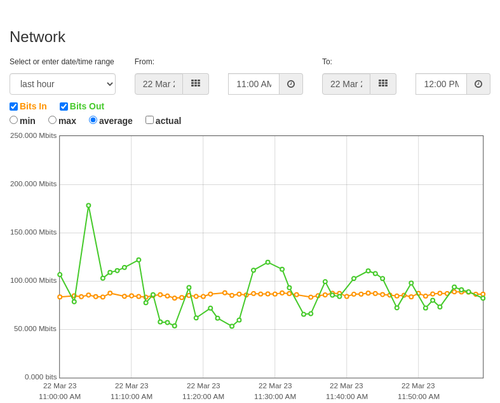The height and width of the screenshot is (403, 500).
Task: Click the '250.000 Mbits' axis label
Action: [x=33, y=136]
